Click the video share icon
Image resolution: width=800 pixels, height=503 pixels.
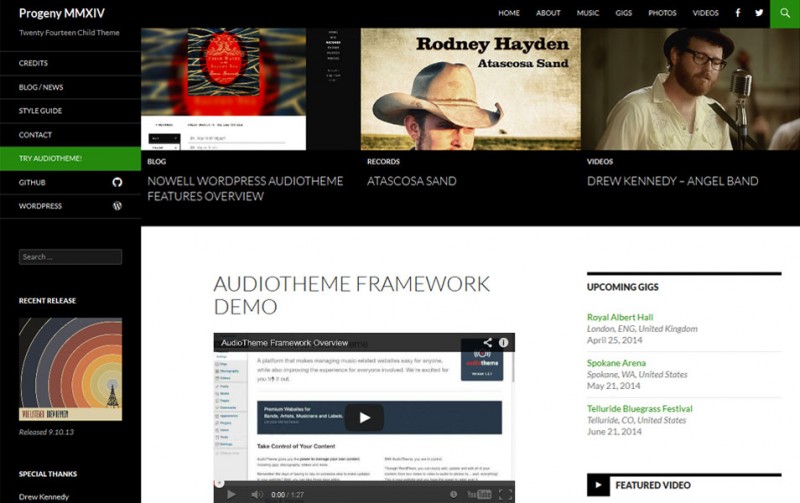pyautogui.click(x=487, y=342)
